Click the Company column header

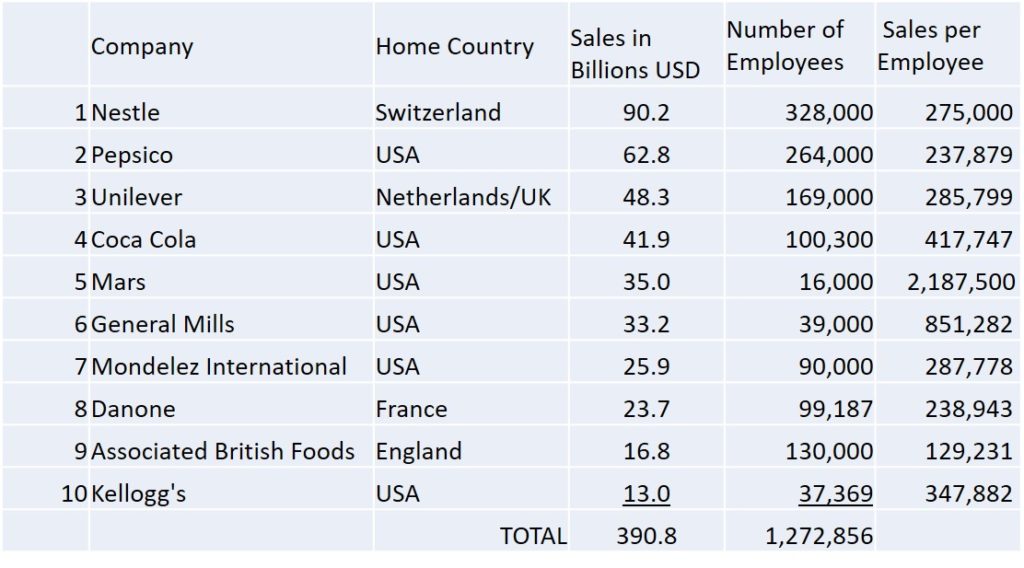(x=142, y=47)
